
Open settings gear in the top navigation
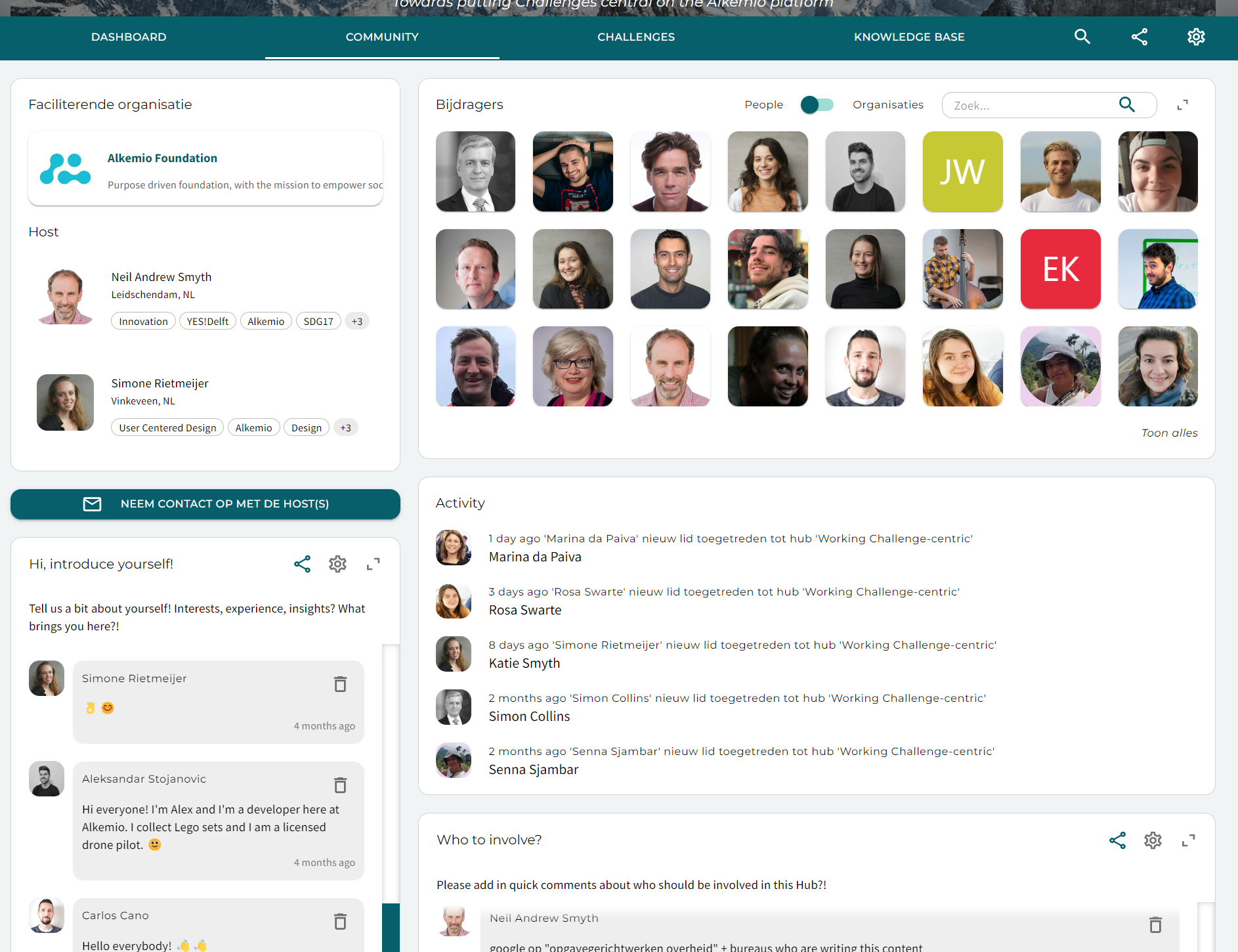[1196, 37]
